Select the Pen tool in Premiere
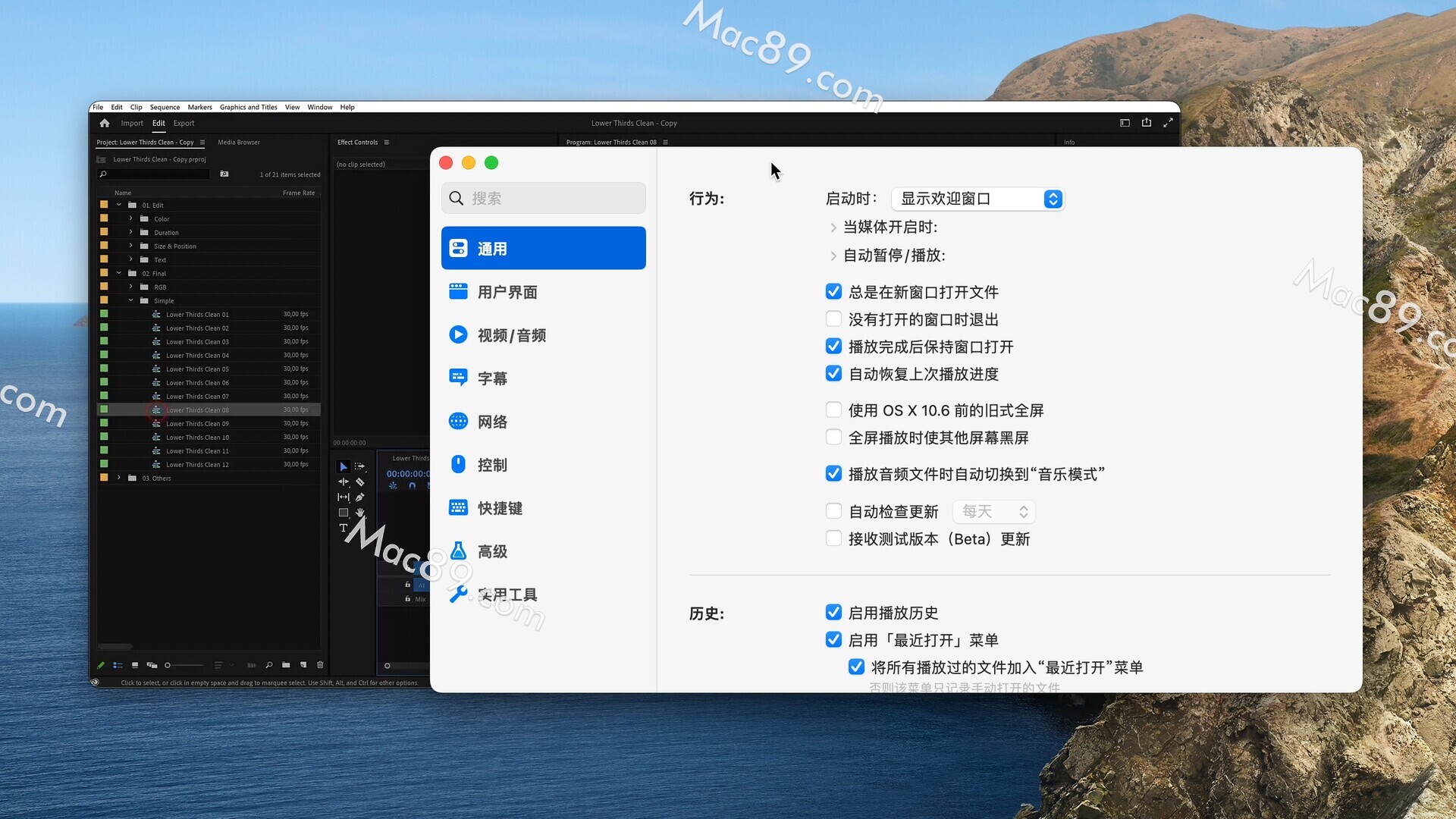Screen dimensions: 1456x819 (360, 497)
